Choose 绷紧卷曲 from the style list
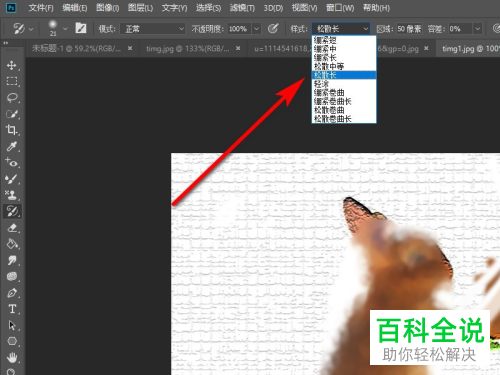This screenshot has width=500, height=375. [344, 92]
